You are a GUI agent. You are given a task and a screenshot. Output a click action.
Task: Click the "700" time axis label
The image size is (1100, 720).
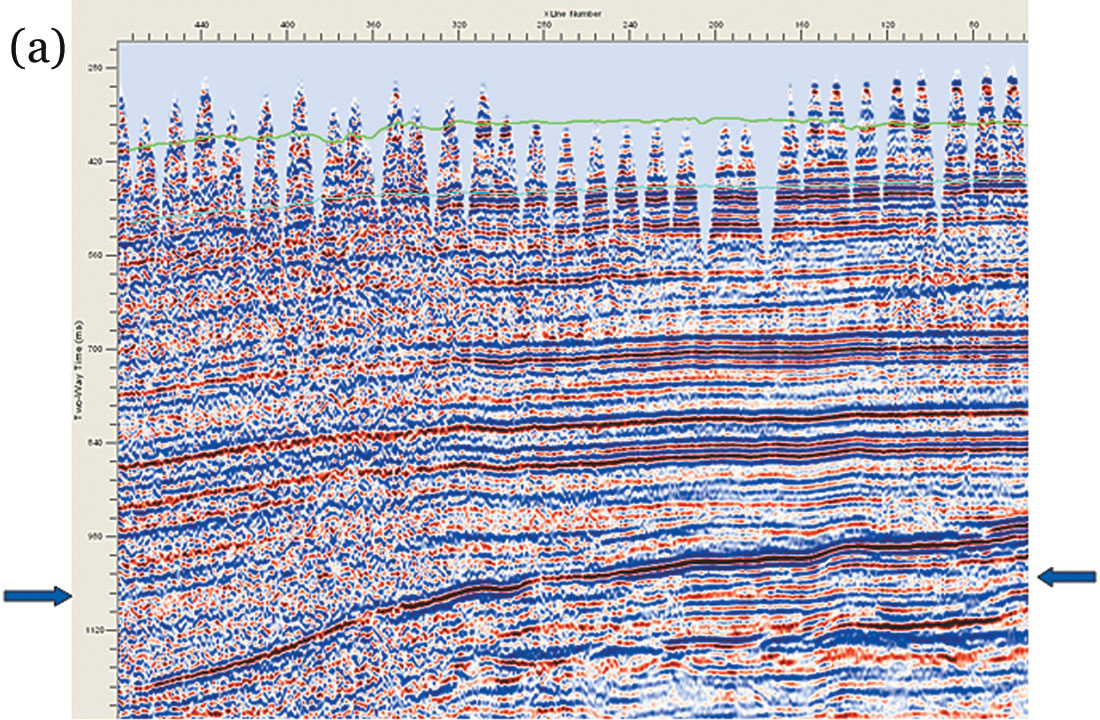pyautogui.click(x=94, y=349)
